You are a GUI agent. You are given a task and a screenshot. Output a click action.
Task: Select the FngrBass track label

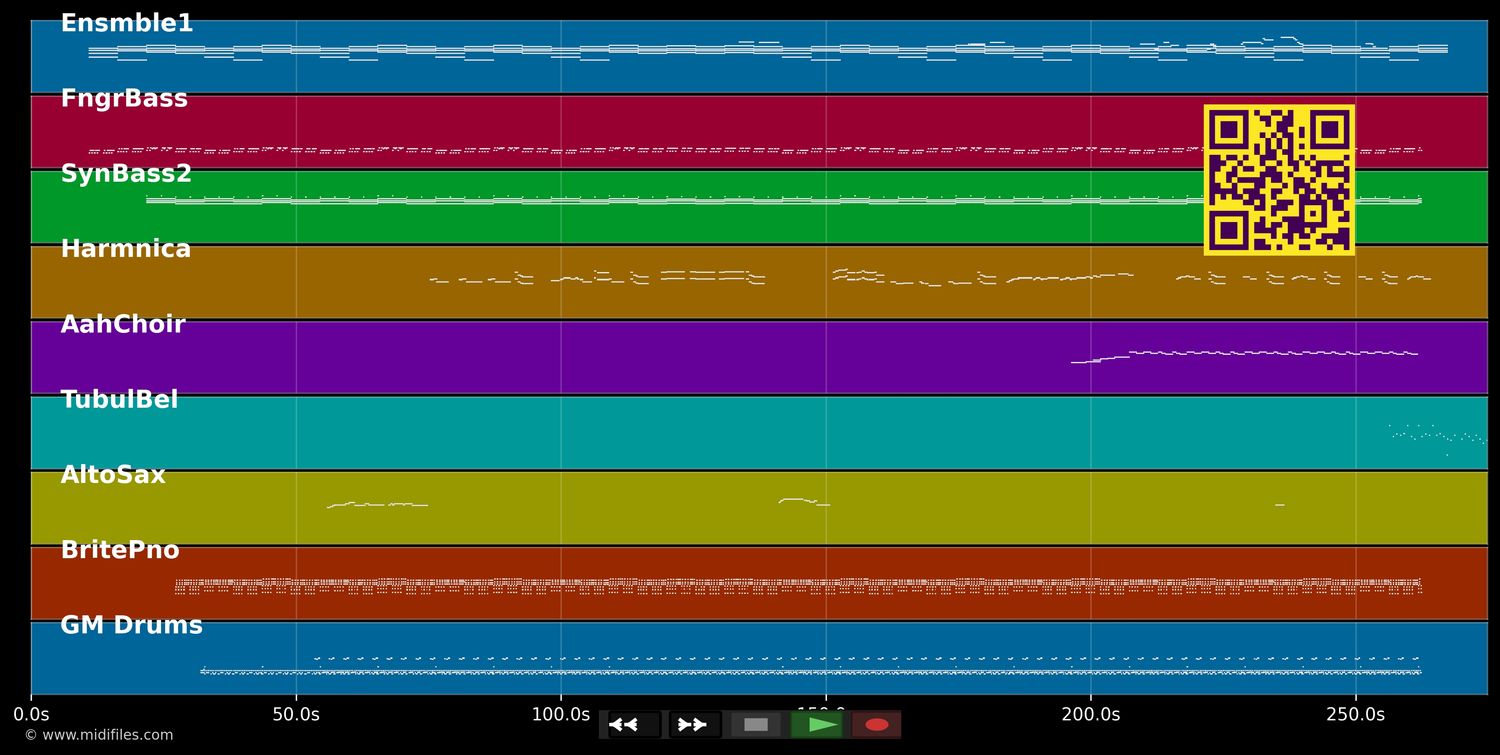[124, 99]
